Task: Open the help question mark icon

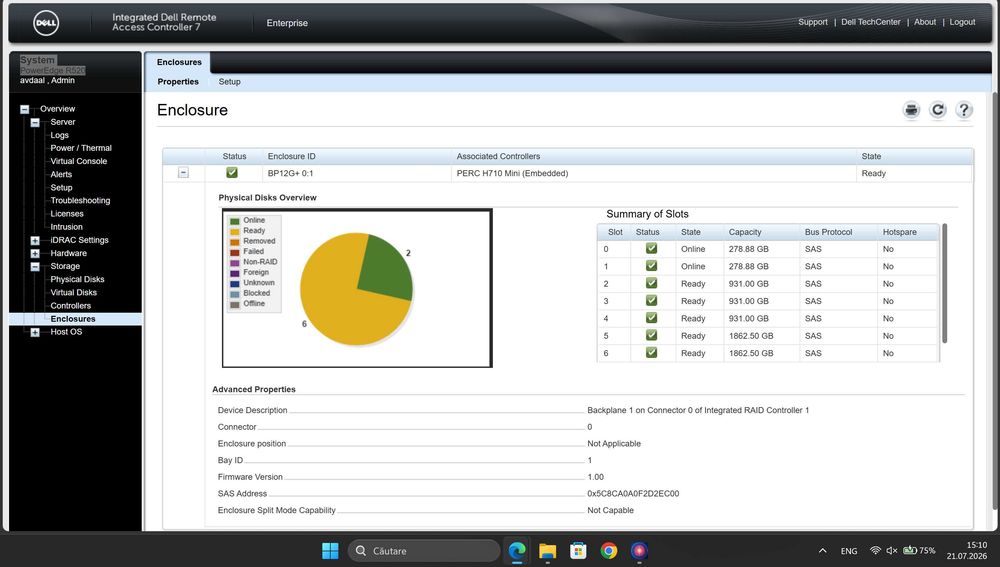Action: coord(964,110)
